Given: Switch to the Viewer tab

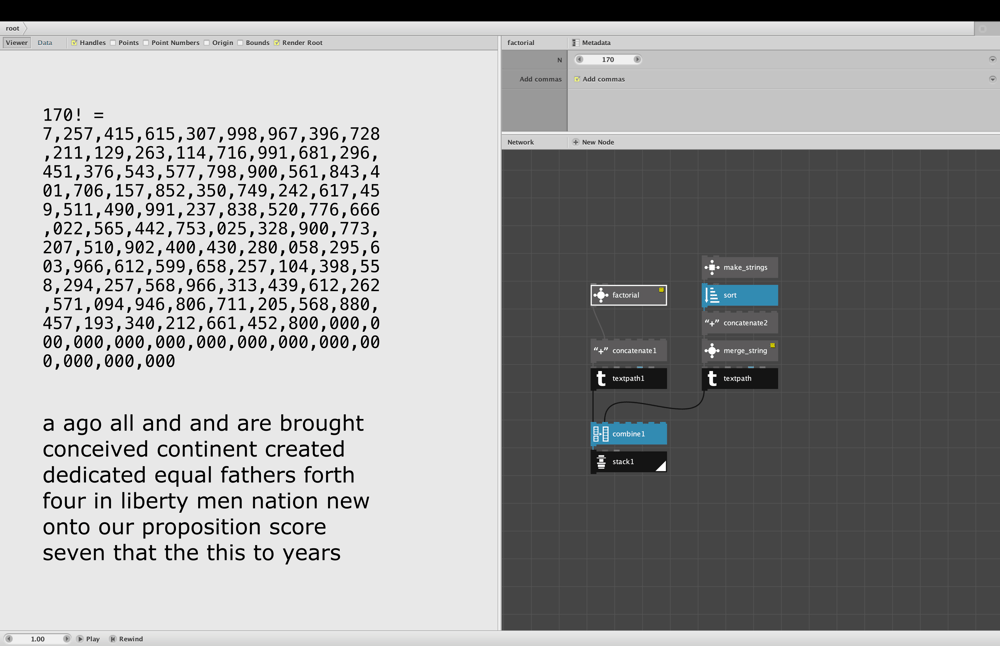Looking at the screenshot, I should coord(17,43).
